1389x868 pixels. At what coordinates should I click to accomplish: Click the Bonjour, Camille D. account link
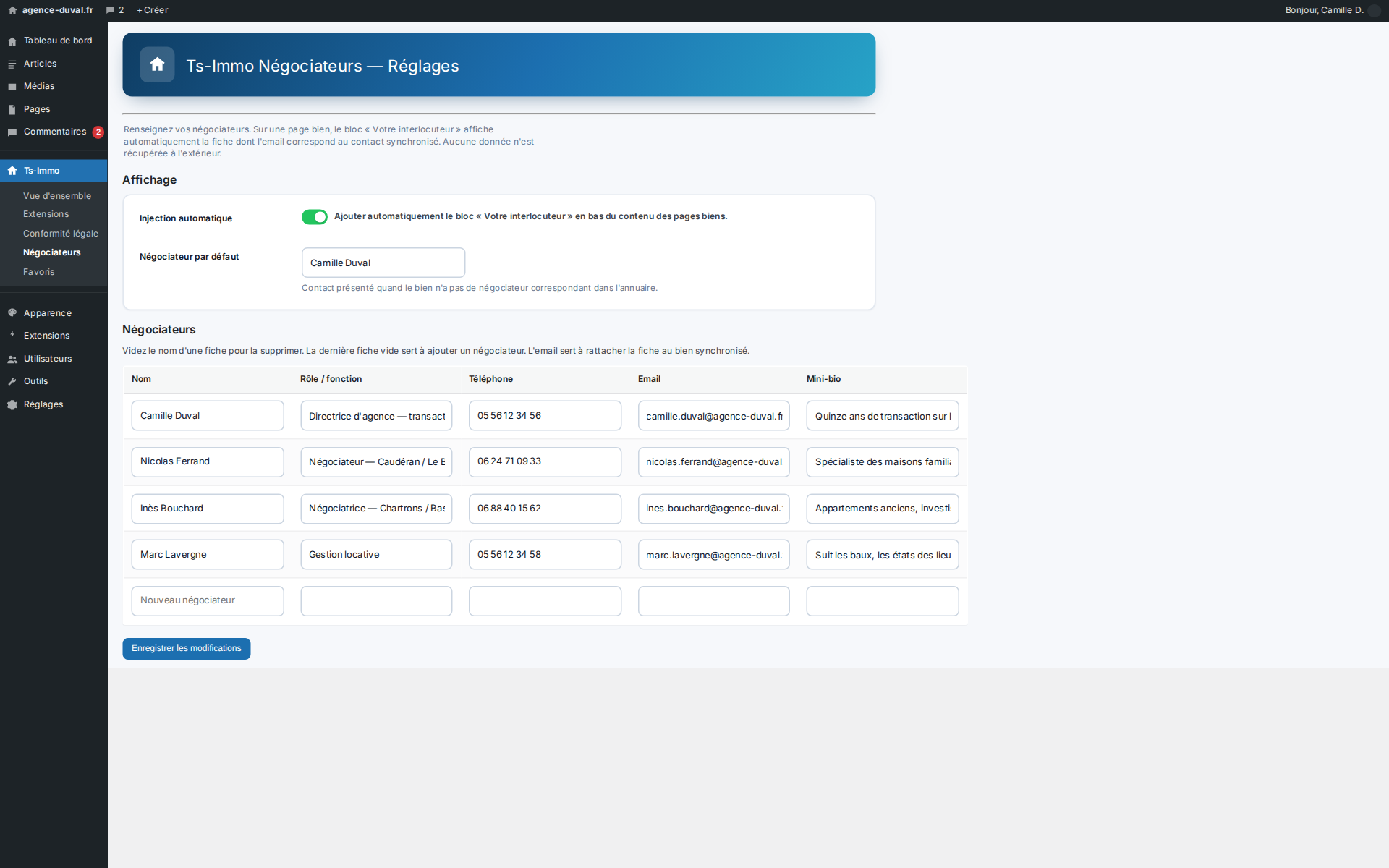pyautogui.click(x=1324, y=10)
